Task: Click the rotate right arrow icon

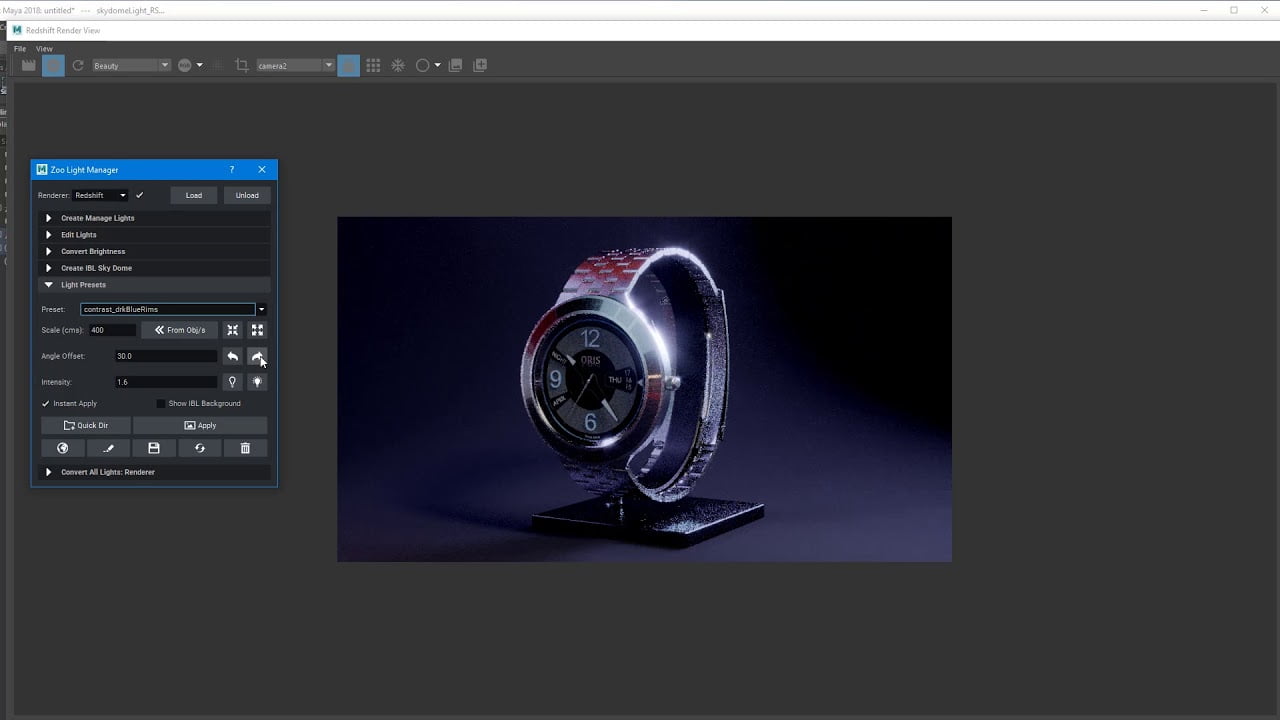Action: coord(257,356)
